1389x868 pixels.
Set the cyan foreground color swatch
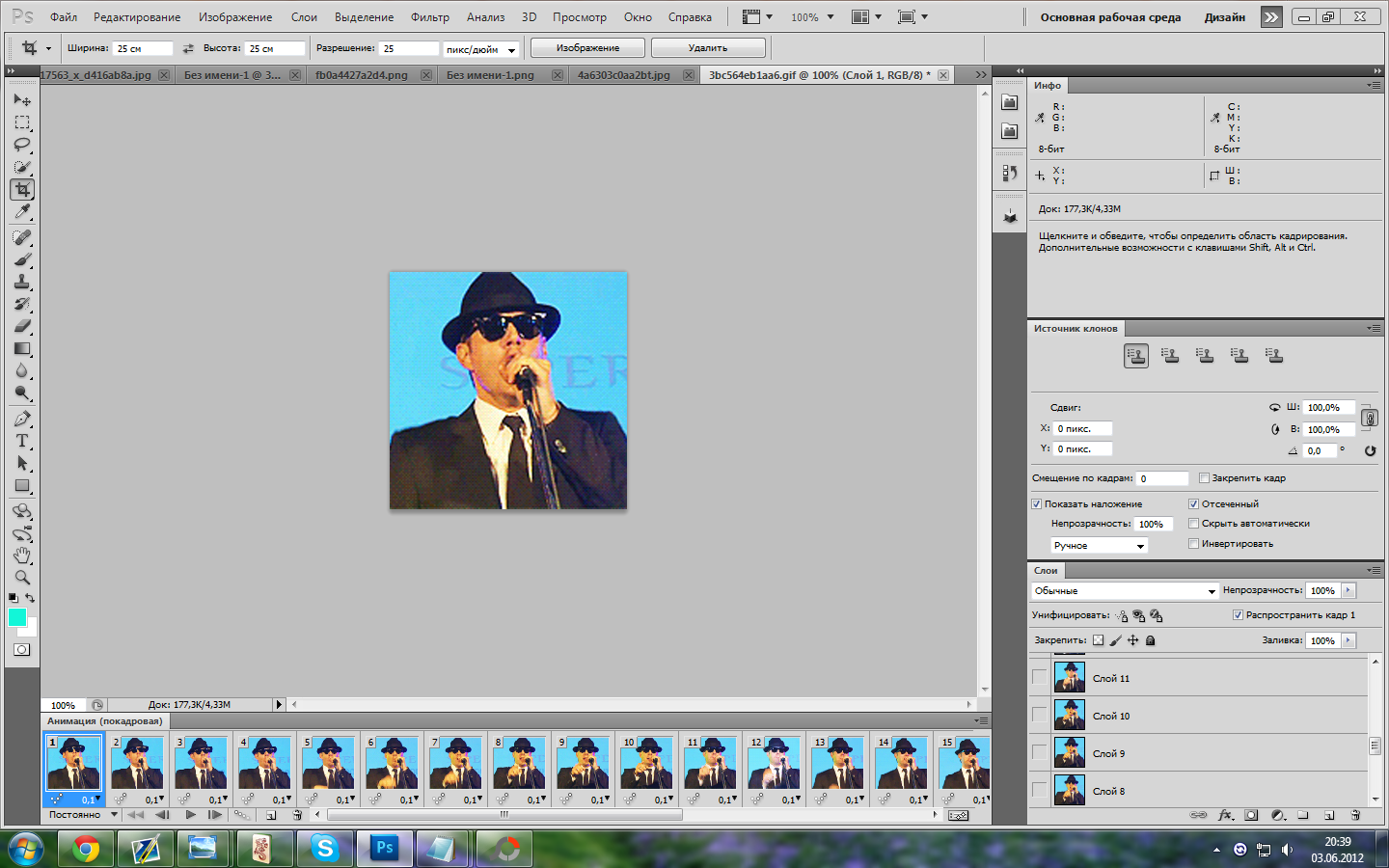point(17,617)
